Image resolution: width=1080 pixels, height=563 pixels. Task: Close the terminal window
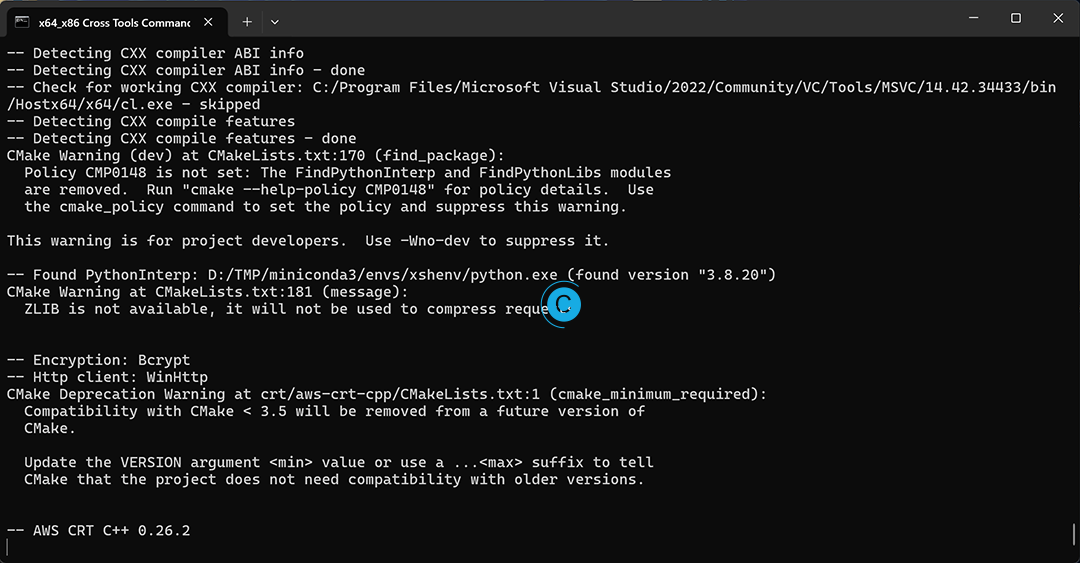1058,18
